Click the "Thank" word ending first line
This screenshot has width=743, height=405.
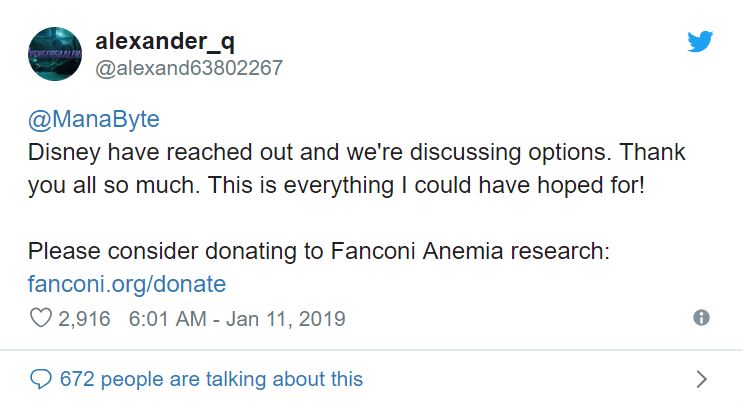tap(652, 152)
